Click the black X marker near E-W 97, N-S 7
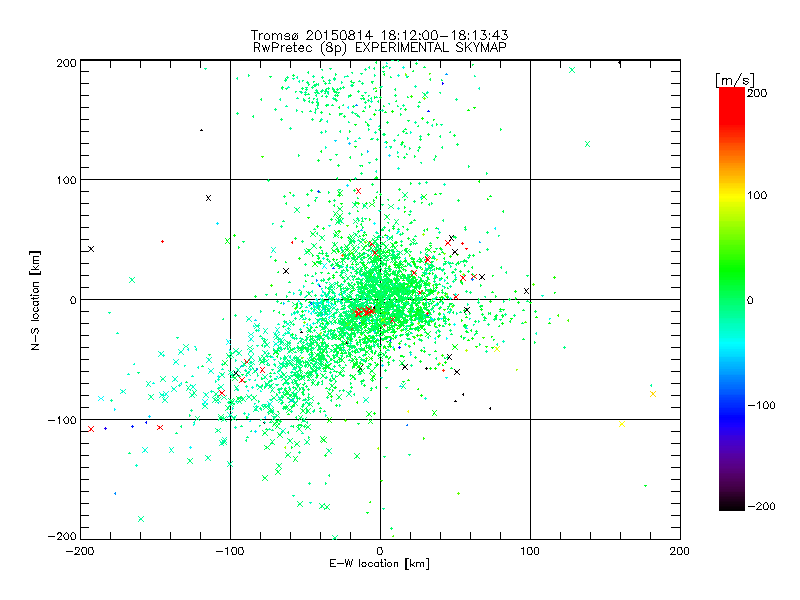This screenshot has width=800, height=600. [527, 291]
